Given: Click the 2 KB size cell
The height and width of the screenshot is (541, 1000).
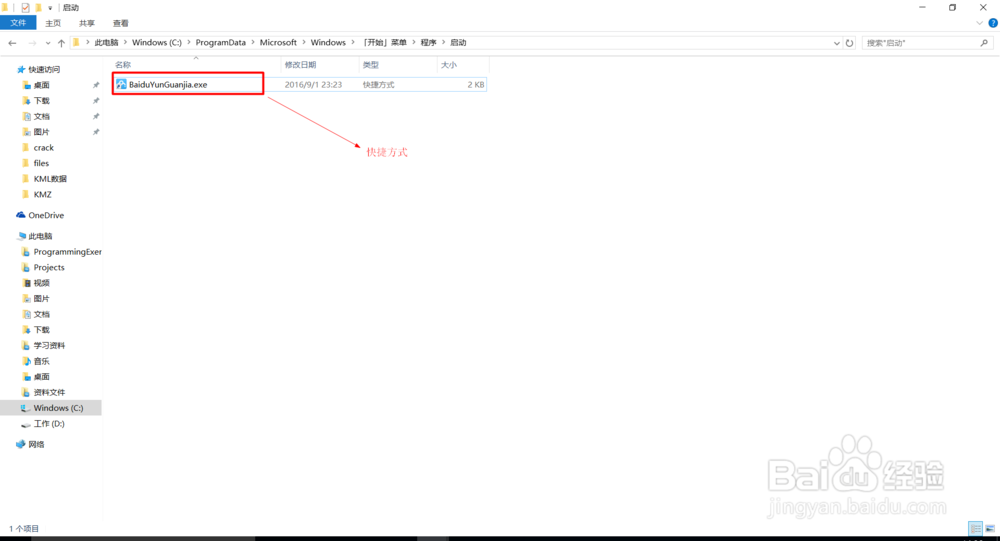Looking at the screenshot, I should tap(476, 84).
